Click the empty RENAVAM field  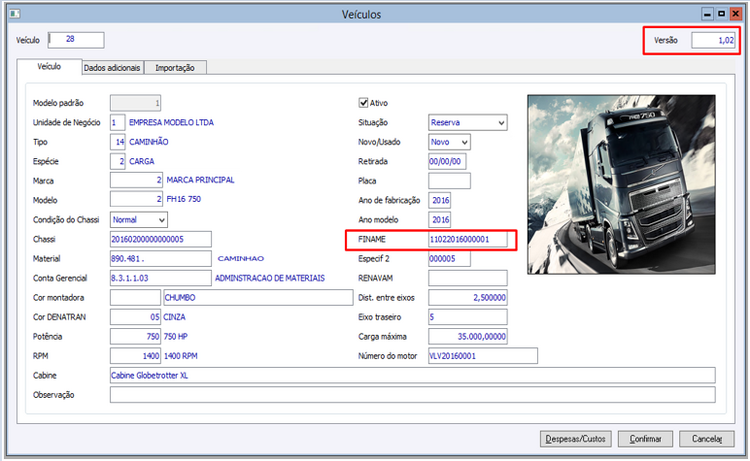point(468,278)
